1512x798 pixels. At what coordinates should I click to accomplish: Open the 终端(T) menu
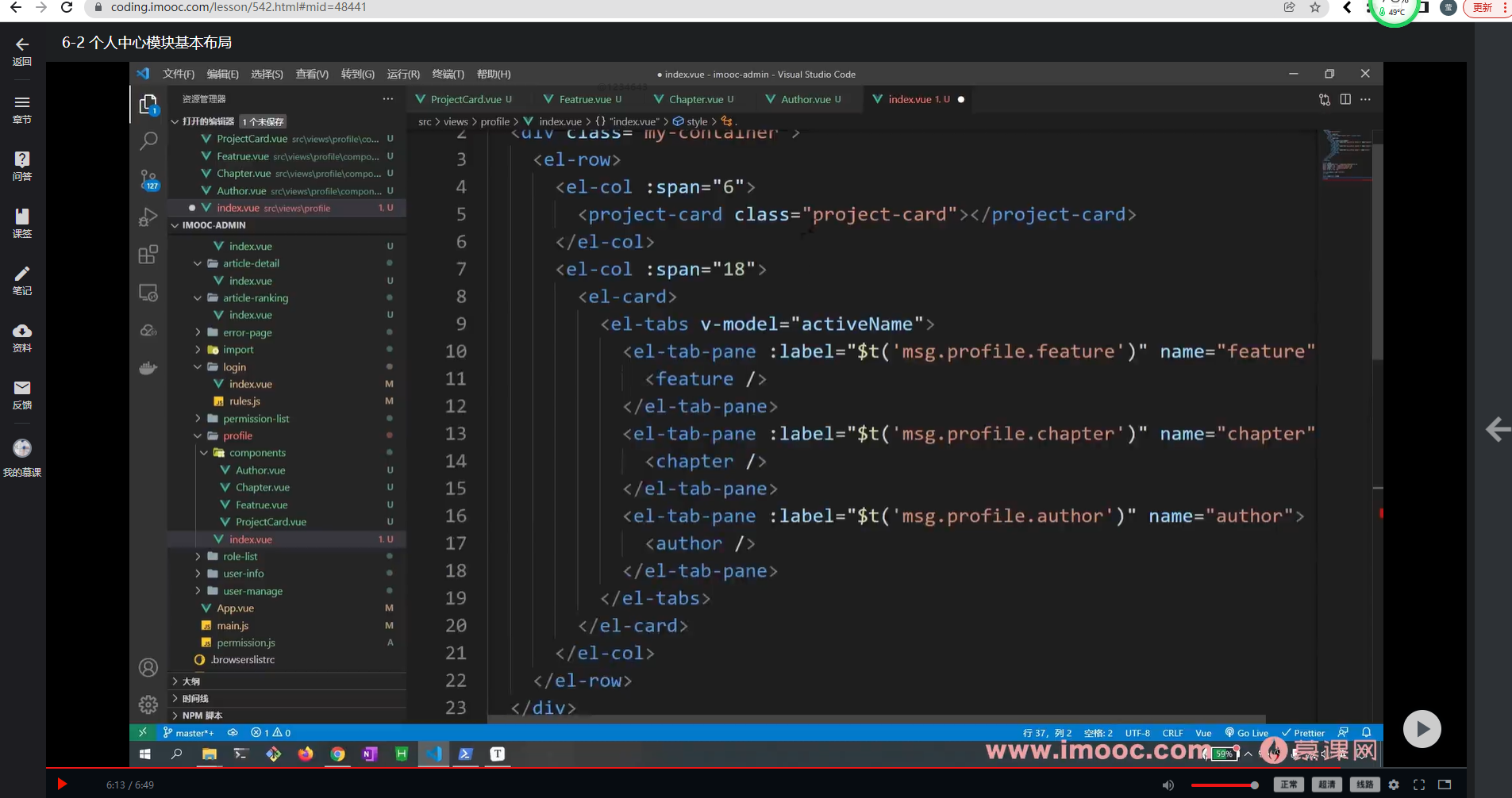[x=448, y=74]
